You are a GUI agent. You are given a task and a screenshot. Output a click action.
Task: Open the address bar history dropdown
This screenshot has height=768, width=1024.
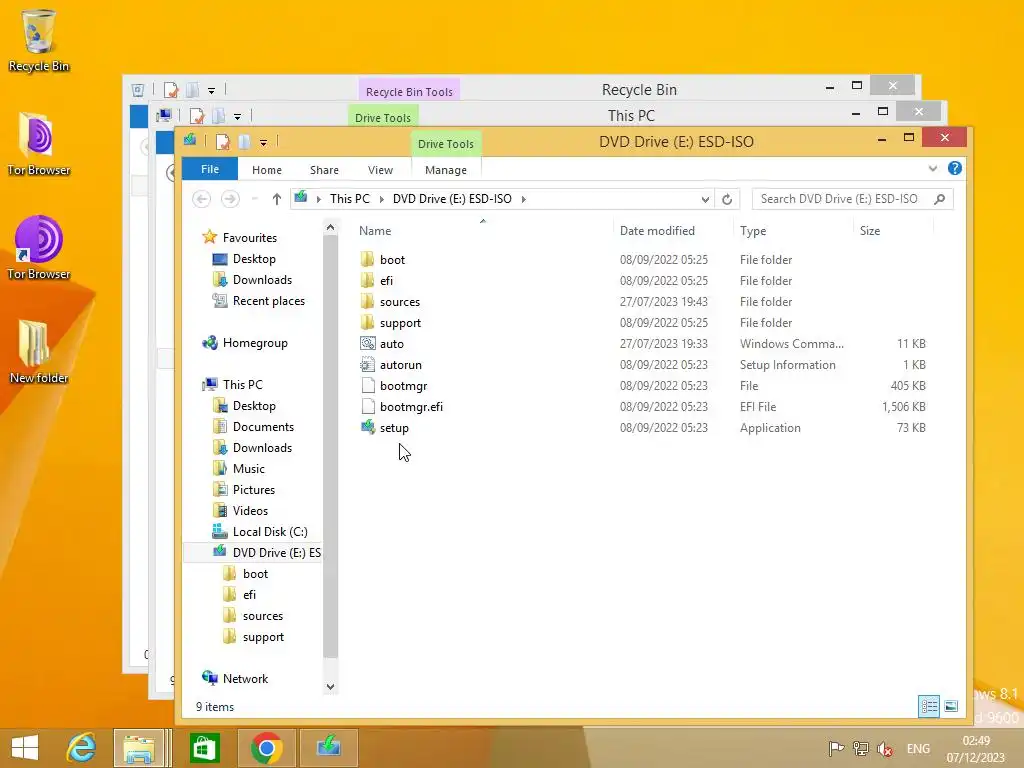pos(705,199)
